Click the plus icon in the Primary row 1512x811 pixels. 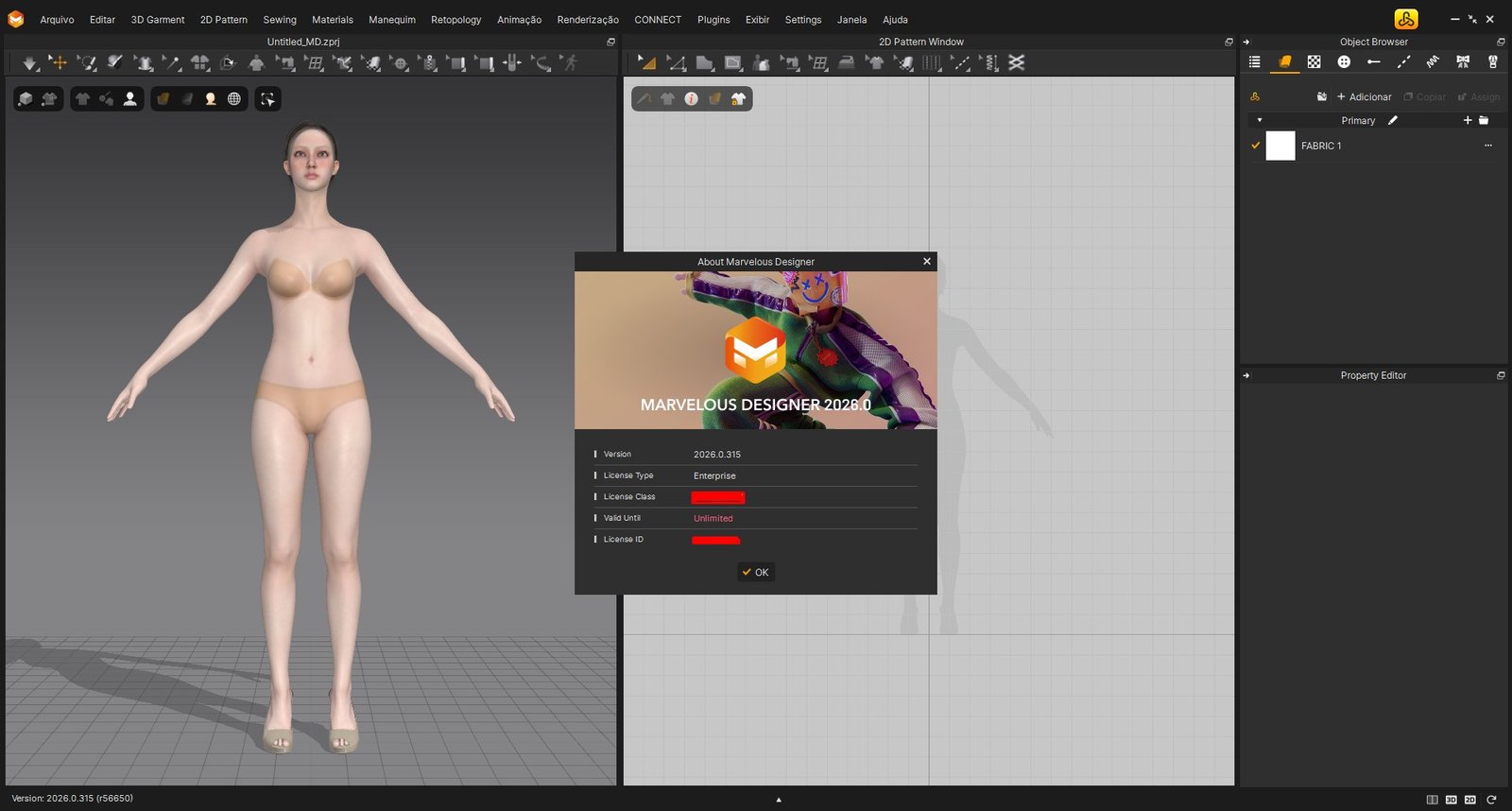tap(1468, 120)
